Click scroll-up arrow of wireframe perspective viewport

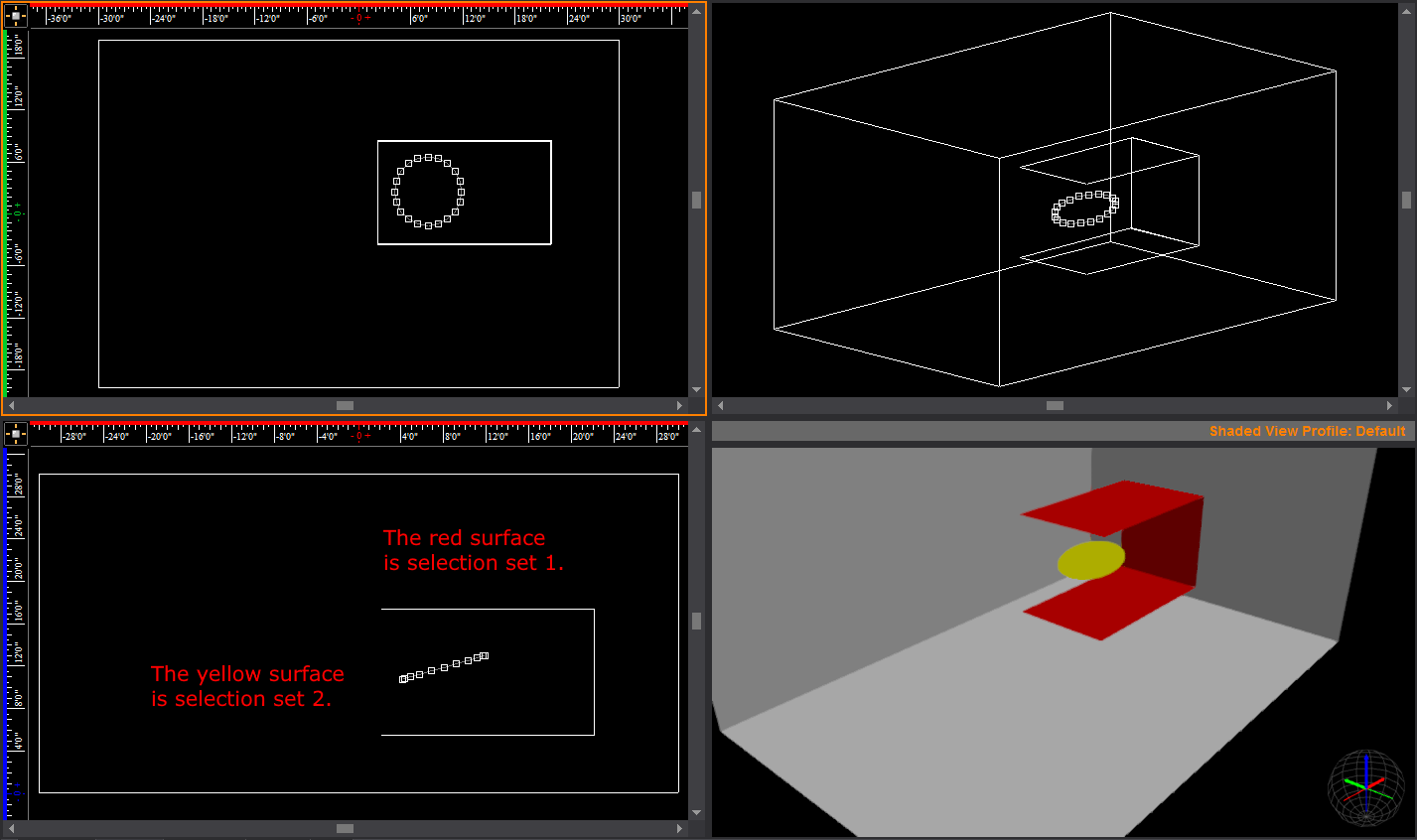[1406, 11]
